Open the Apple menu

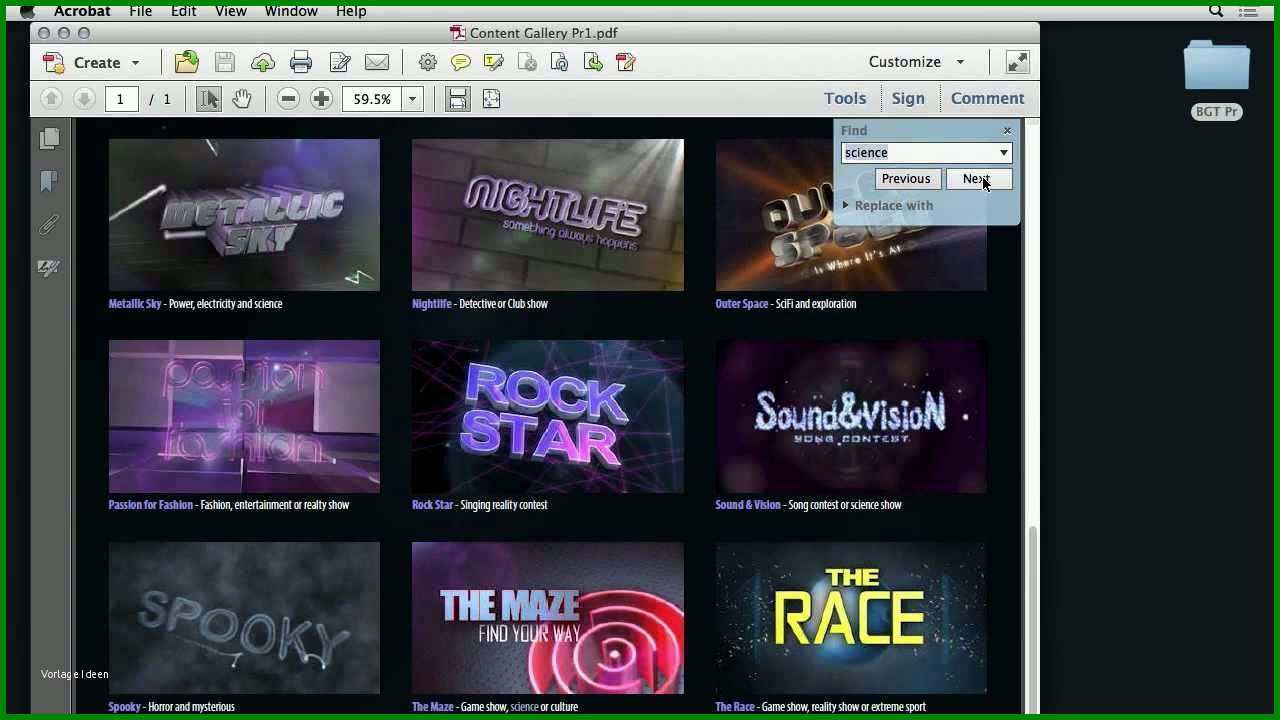click(x=27, y=11)
